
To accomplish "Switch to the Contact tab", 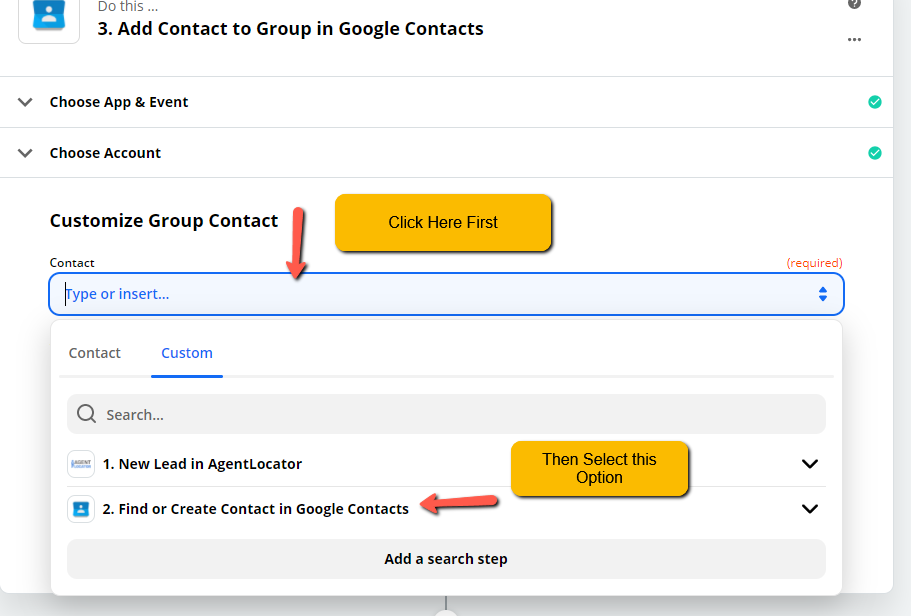I will click(95, 353).
